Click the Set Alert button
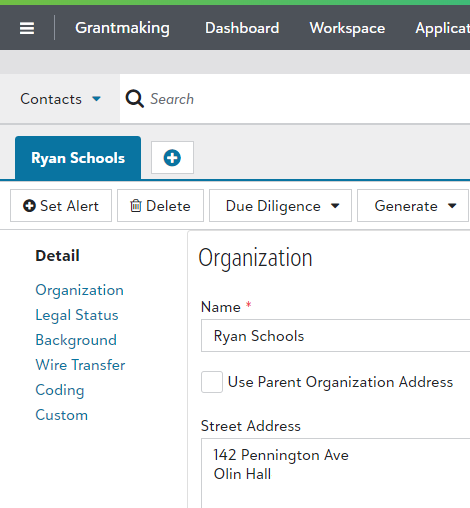 (61, 206)
